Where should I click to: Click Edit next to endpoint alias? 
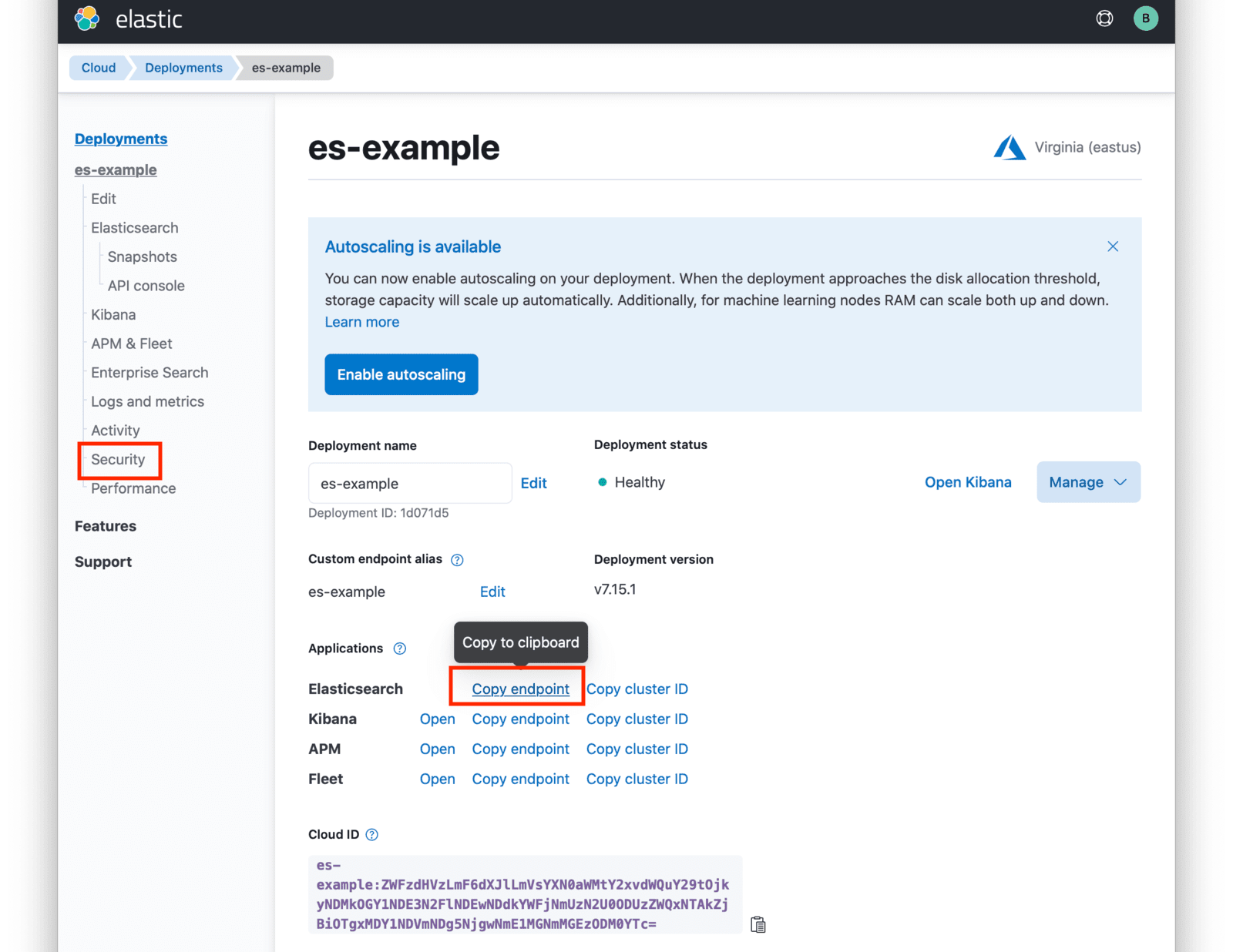pos(492,592)
